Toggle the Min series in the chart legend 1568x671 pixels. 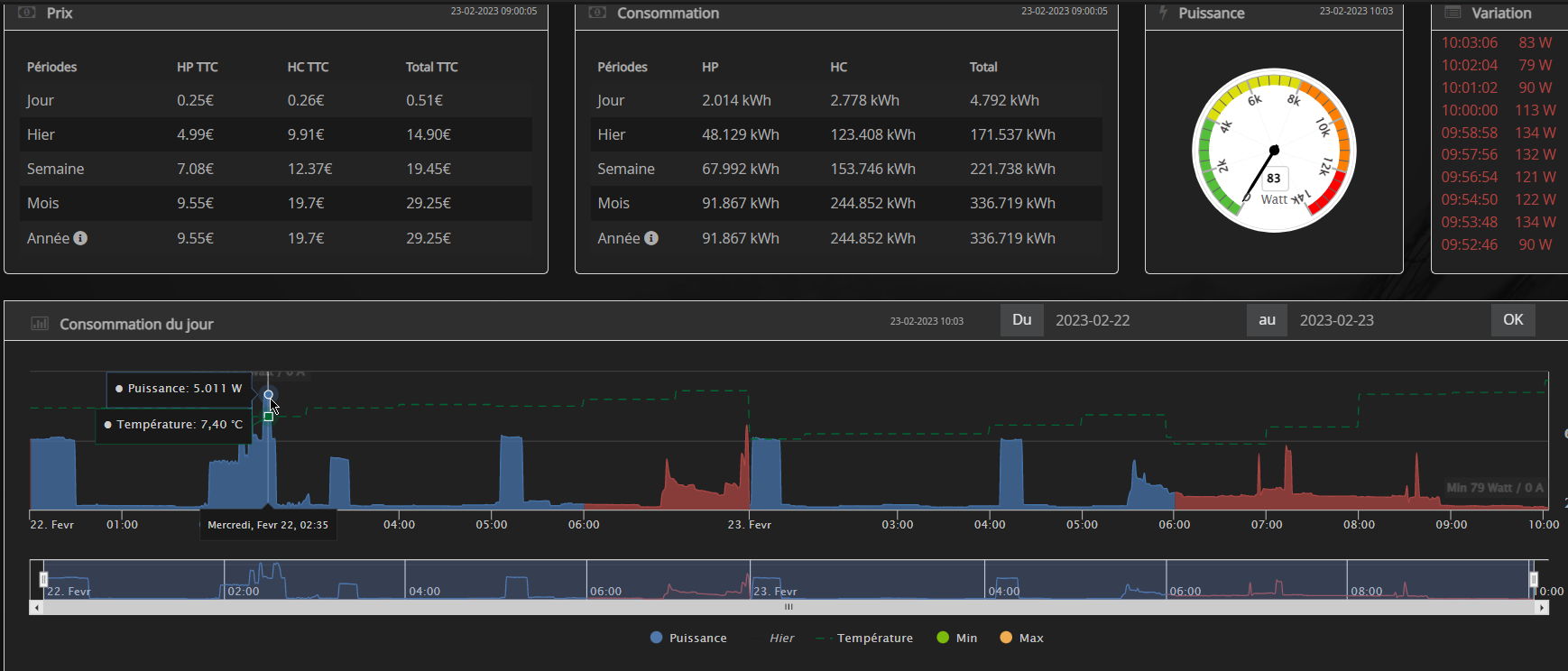tap(957, 638)
